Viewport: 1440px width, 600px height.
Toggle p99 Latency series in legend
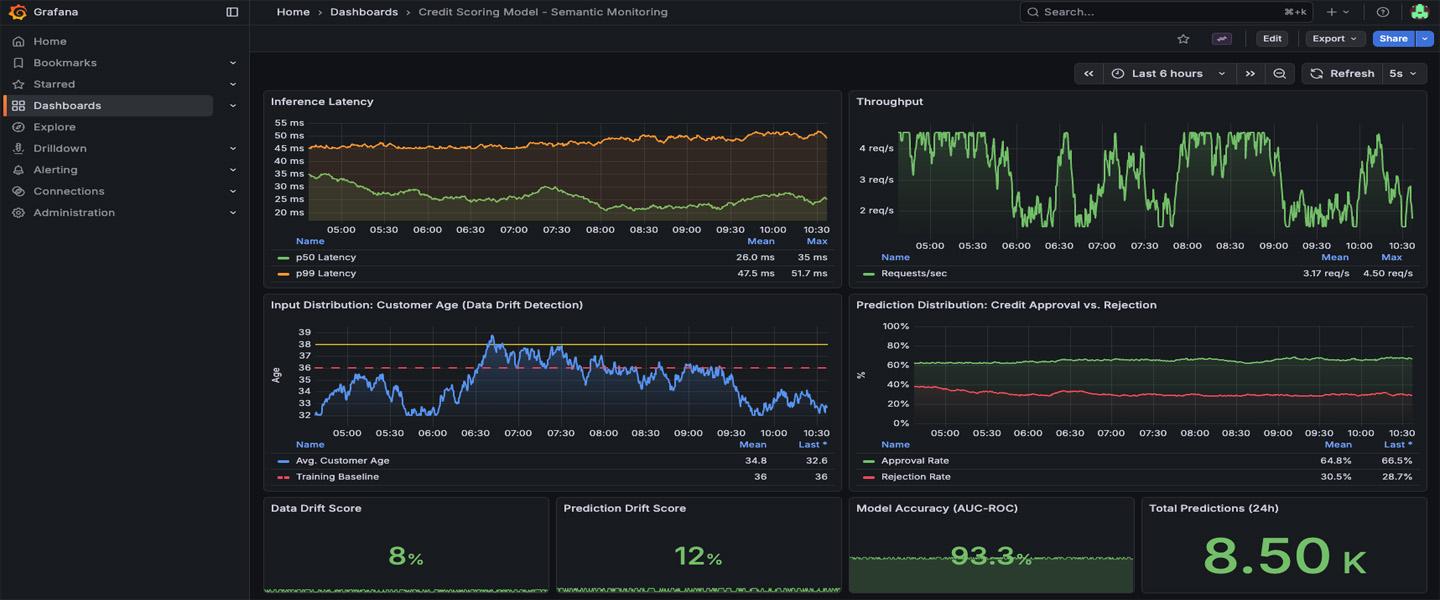[325, 273]
